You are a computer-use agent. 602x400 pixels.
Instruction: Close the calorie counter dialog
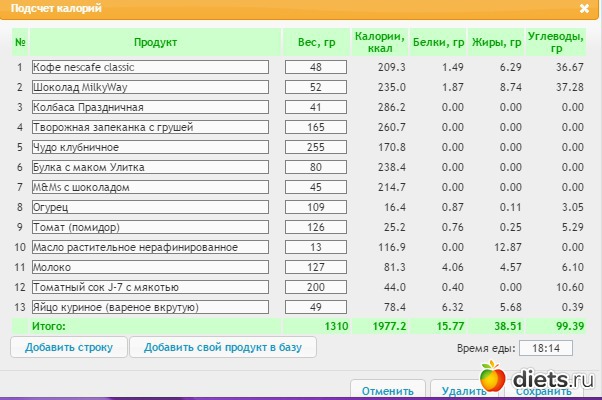(584, 8)
